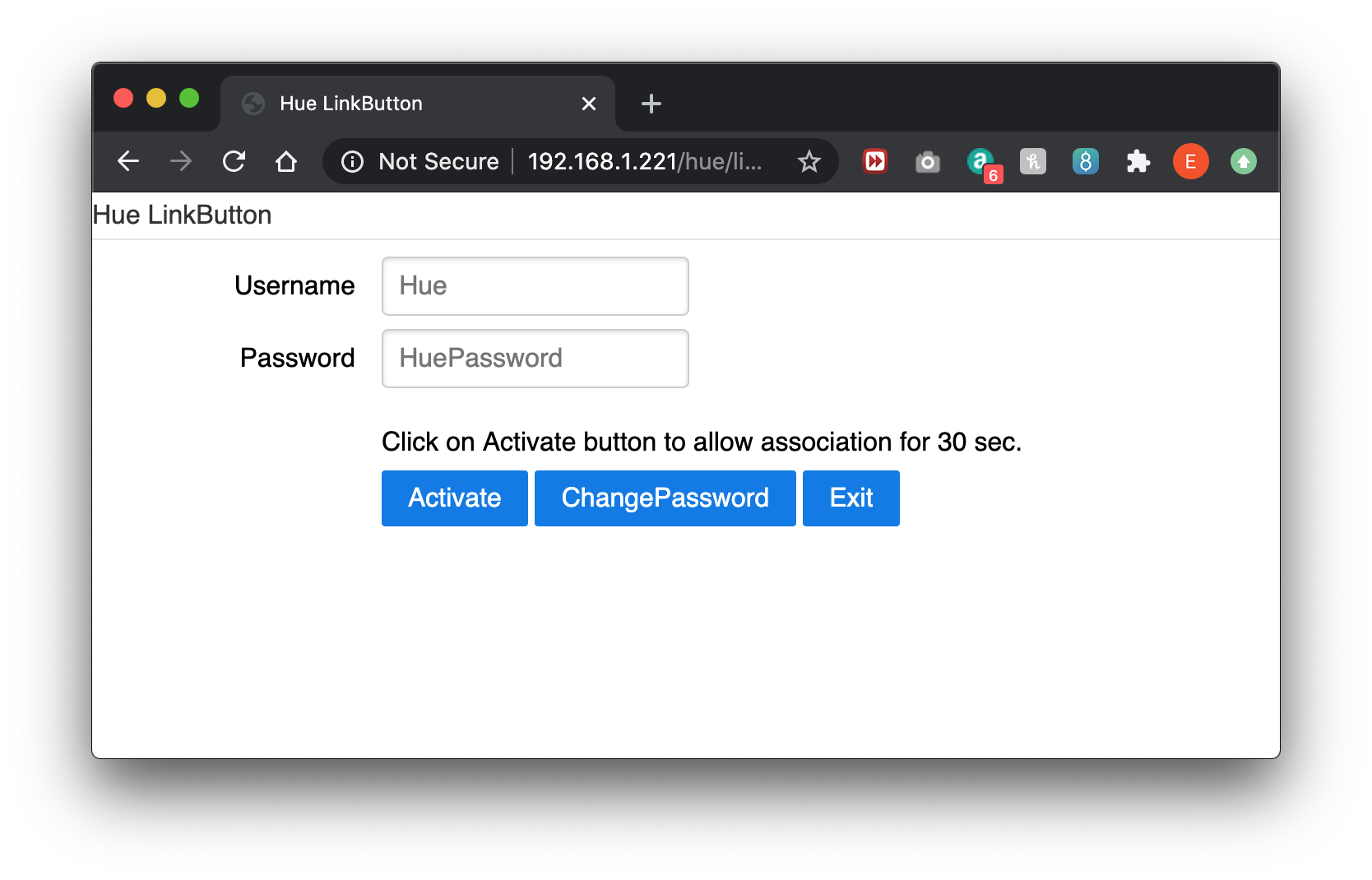Click the Username input field
The width and height of the screenshot is (1372, 880).
tap(535, 286)
